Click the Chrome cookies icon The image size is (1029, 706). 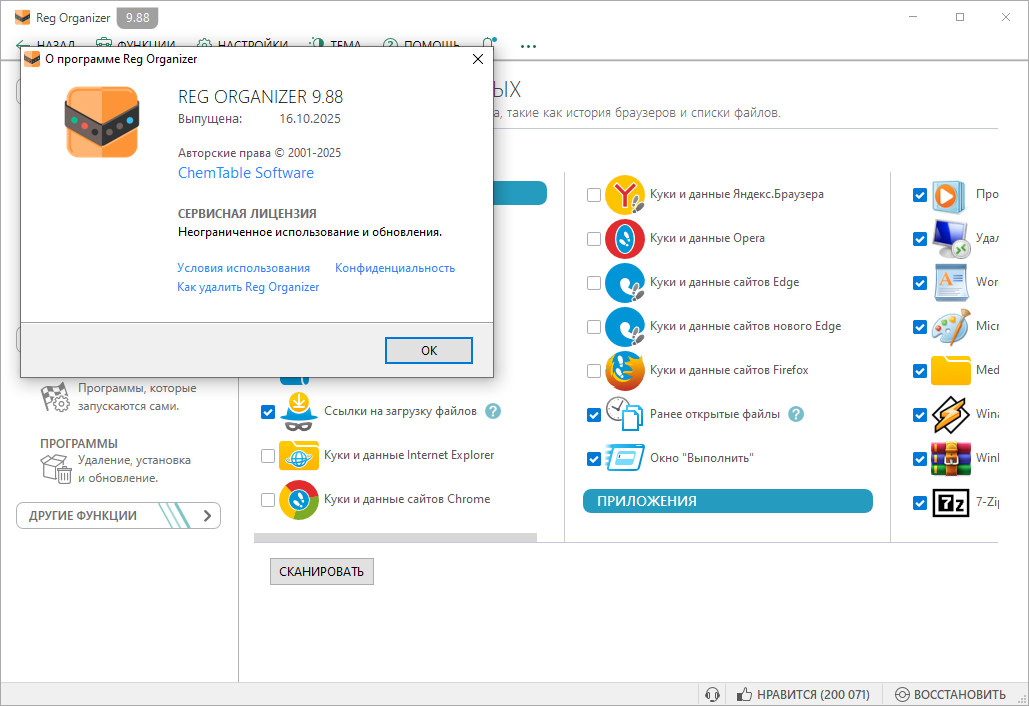[x=299, y=500]
